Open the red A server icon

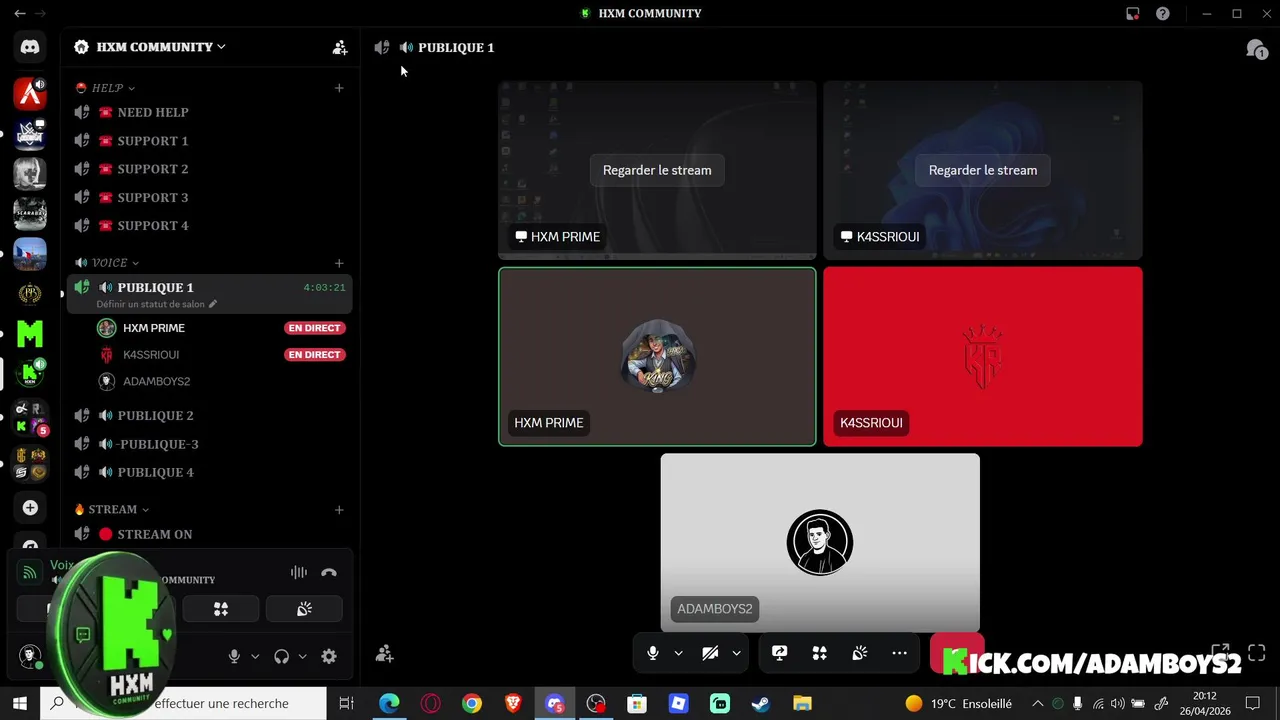click(30, 94)
